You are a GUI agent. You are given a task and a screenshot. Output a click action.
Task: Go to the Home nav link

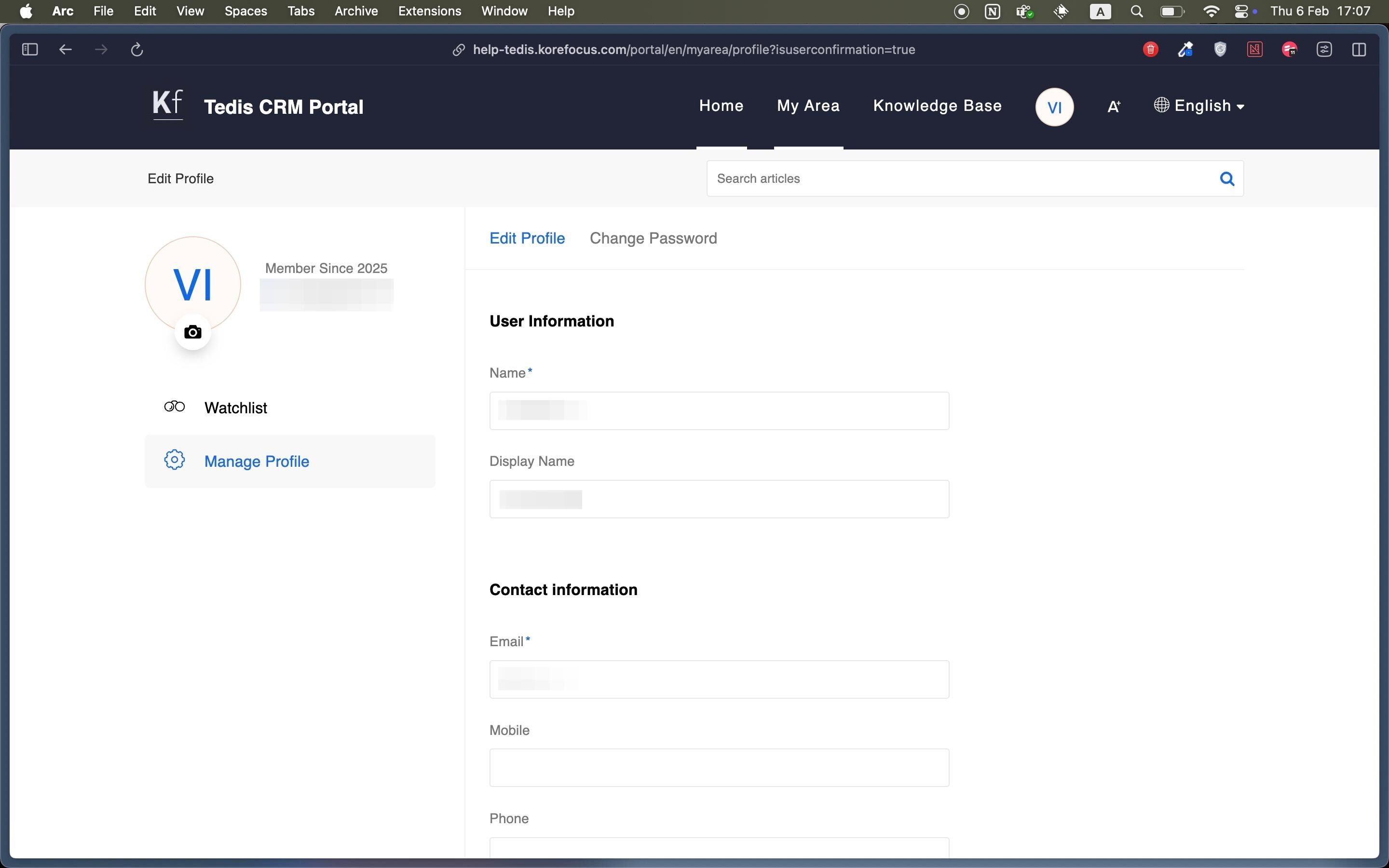(721, 106)
